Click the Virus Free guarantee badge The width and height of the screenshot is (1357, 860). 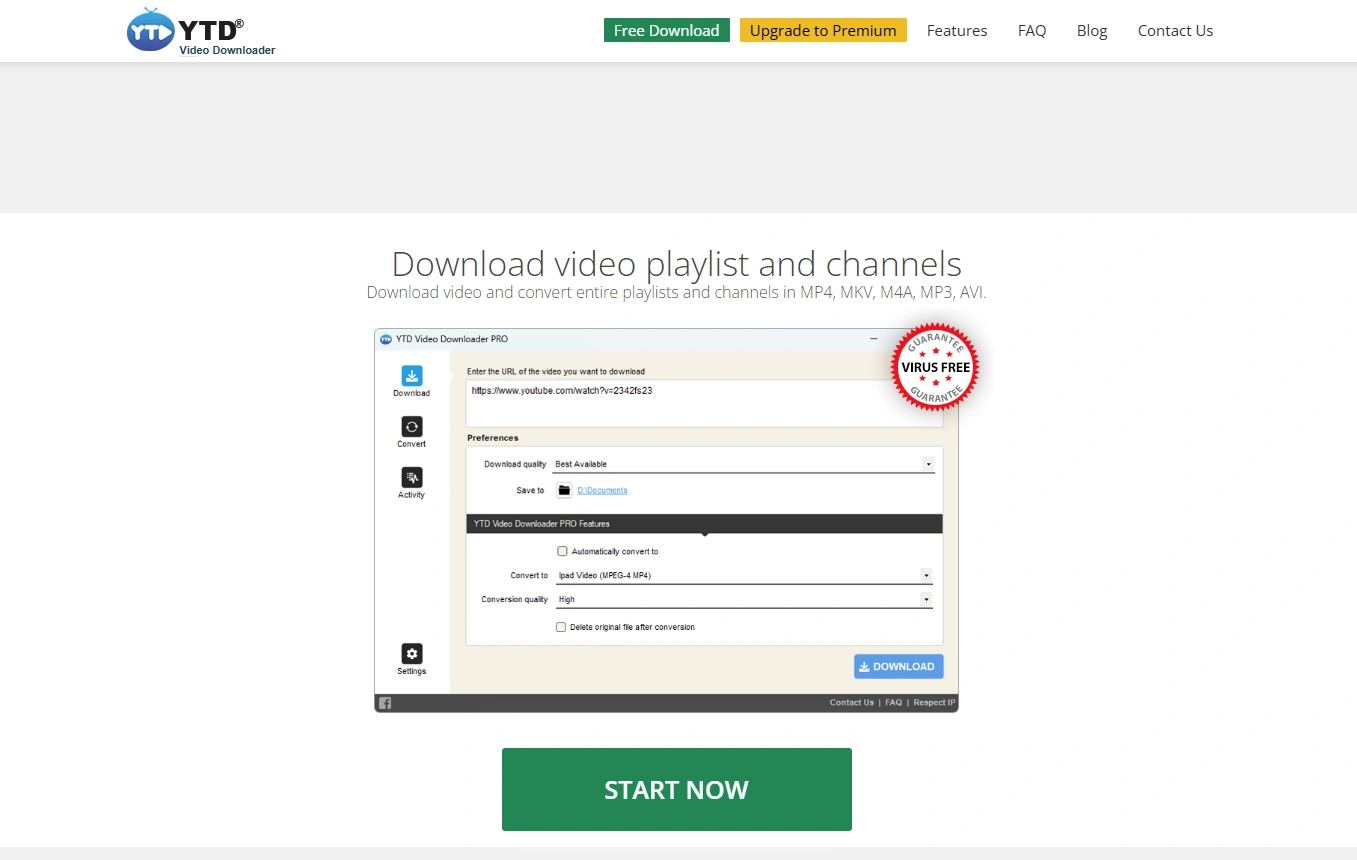coord(935,367)
